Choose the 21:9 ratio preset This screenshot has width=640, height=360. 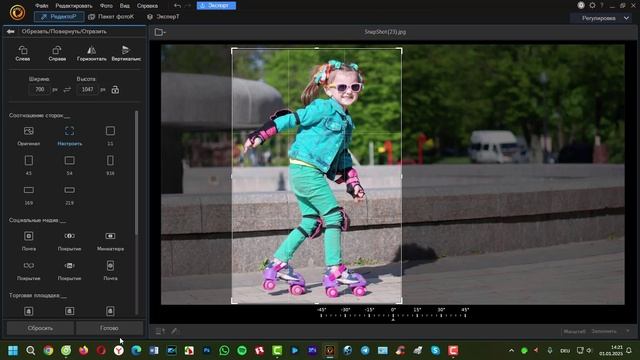tap(69, 195)
